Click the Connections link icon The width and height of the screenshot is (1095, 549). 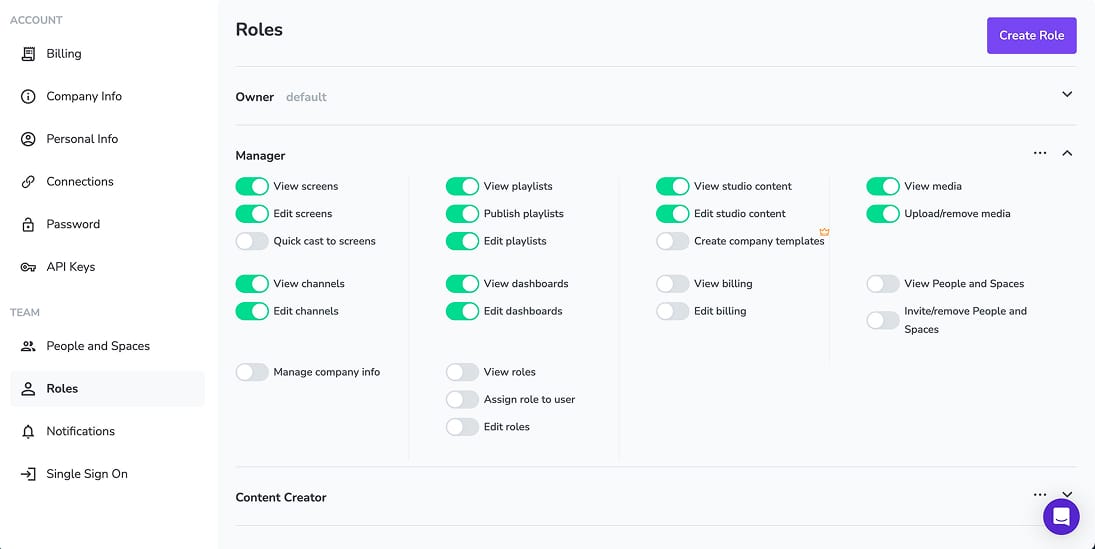coord(28,182)
